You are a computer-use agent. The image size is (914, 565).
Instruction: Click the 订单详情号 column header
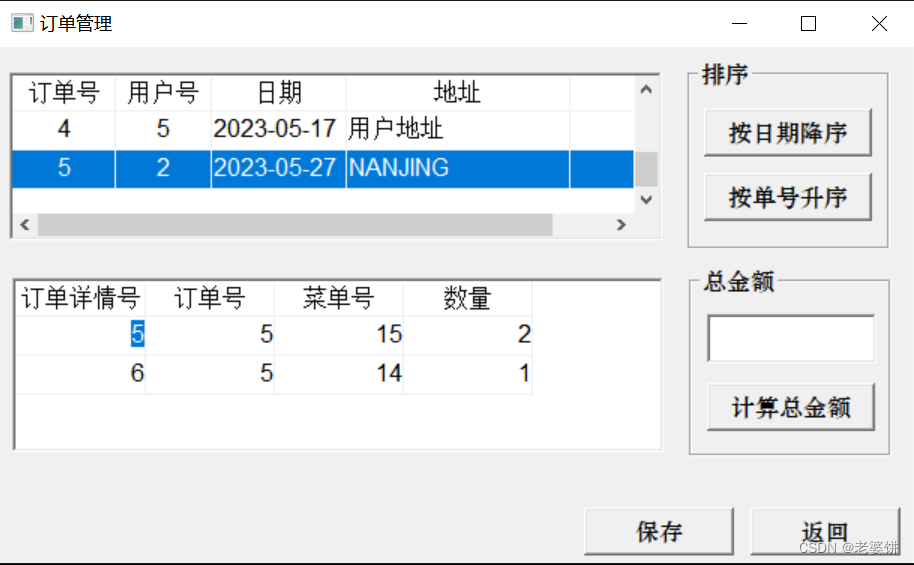(x=80, y=298)
